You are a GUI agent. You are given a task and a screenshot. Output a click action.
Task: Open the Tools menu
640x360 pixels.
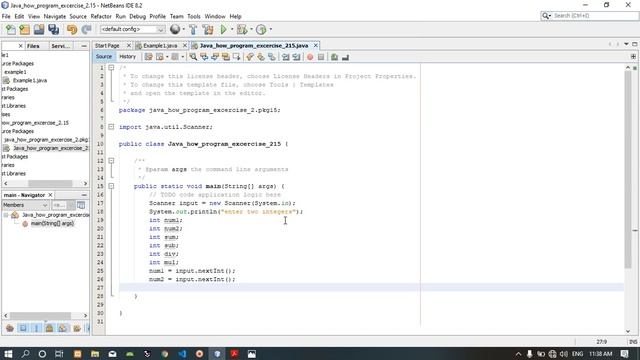tap(194, 16)
